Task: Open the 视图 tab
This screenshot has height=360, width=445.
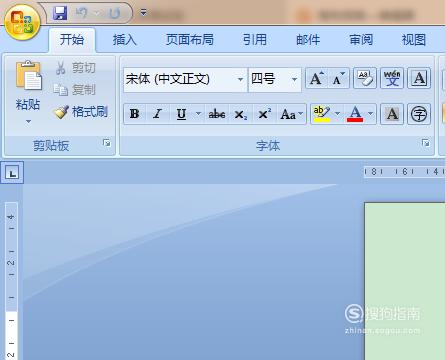Action: [x=414, y=40]
